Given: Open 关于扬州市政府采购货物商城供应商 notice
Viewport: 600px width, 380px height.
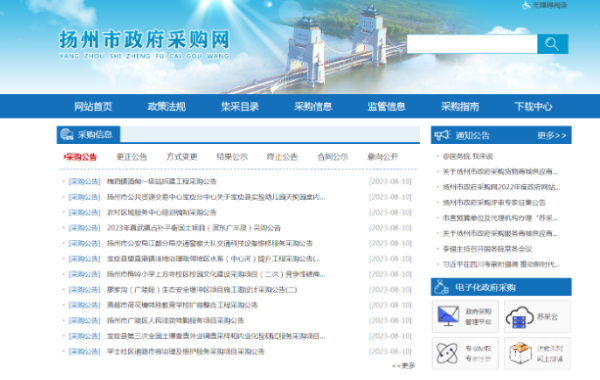Looking at the screenshot, I should coord(500,172).
